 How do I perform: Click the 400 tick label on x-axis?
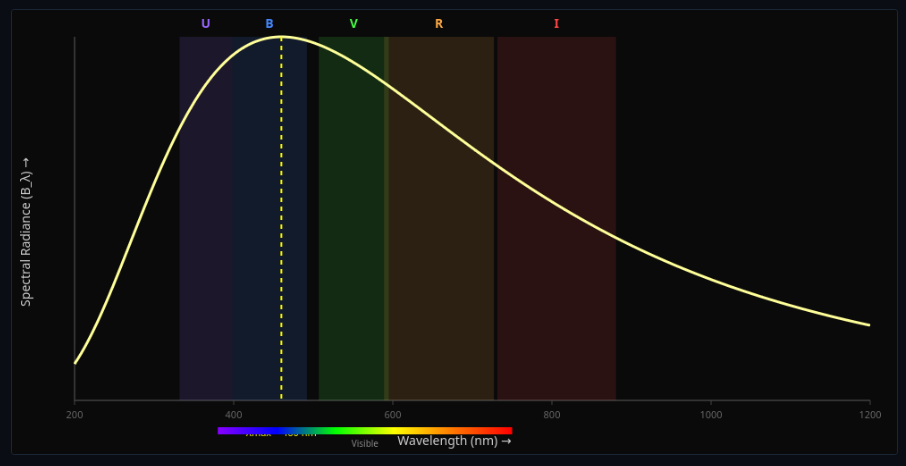pos(233,414)
